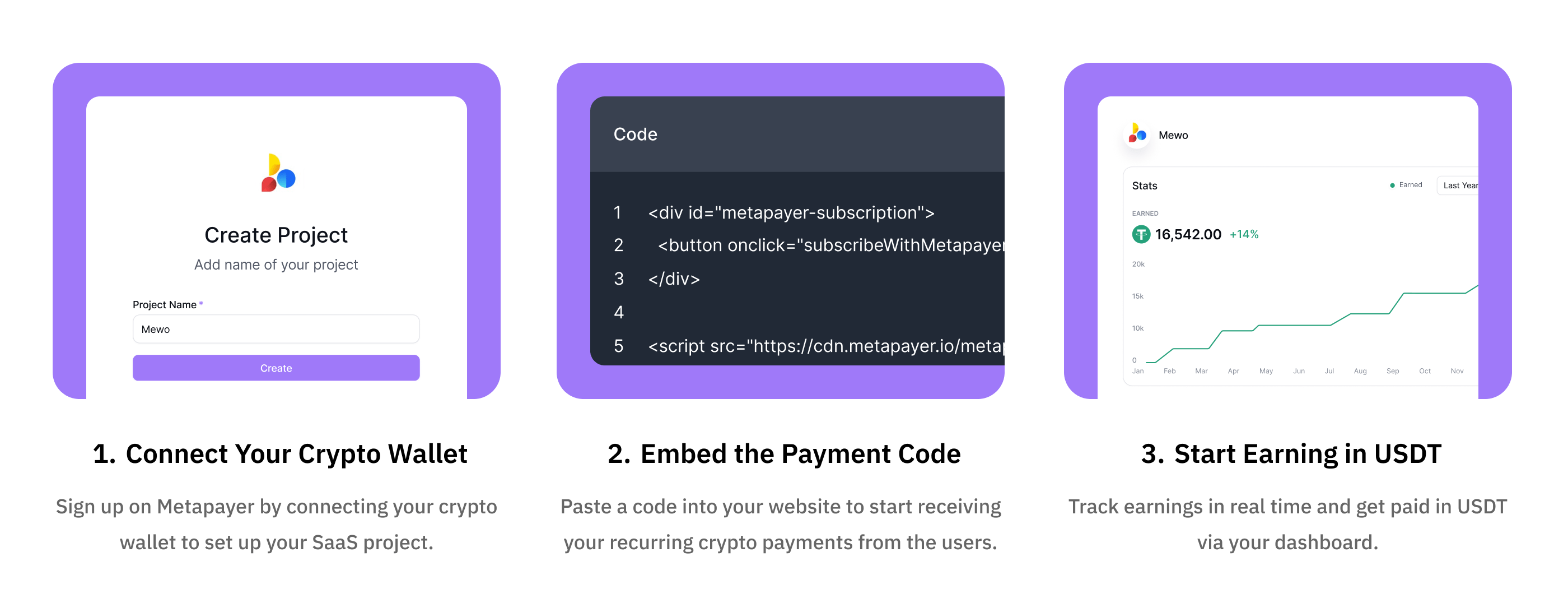Click the green Earned legend dot

click(x=1392, y=185)
